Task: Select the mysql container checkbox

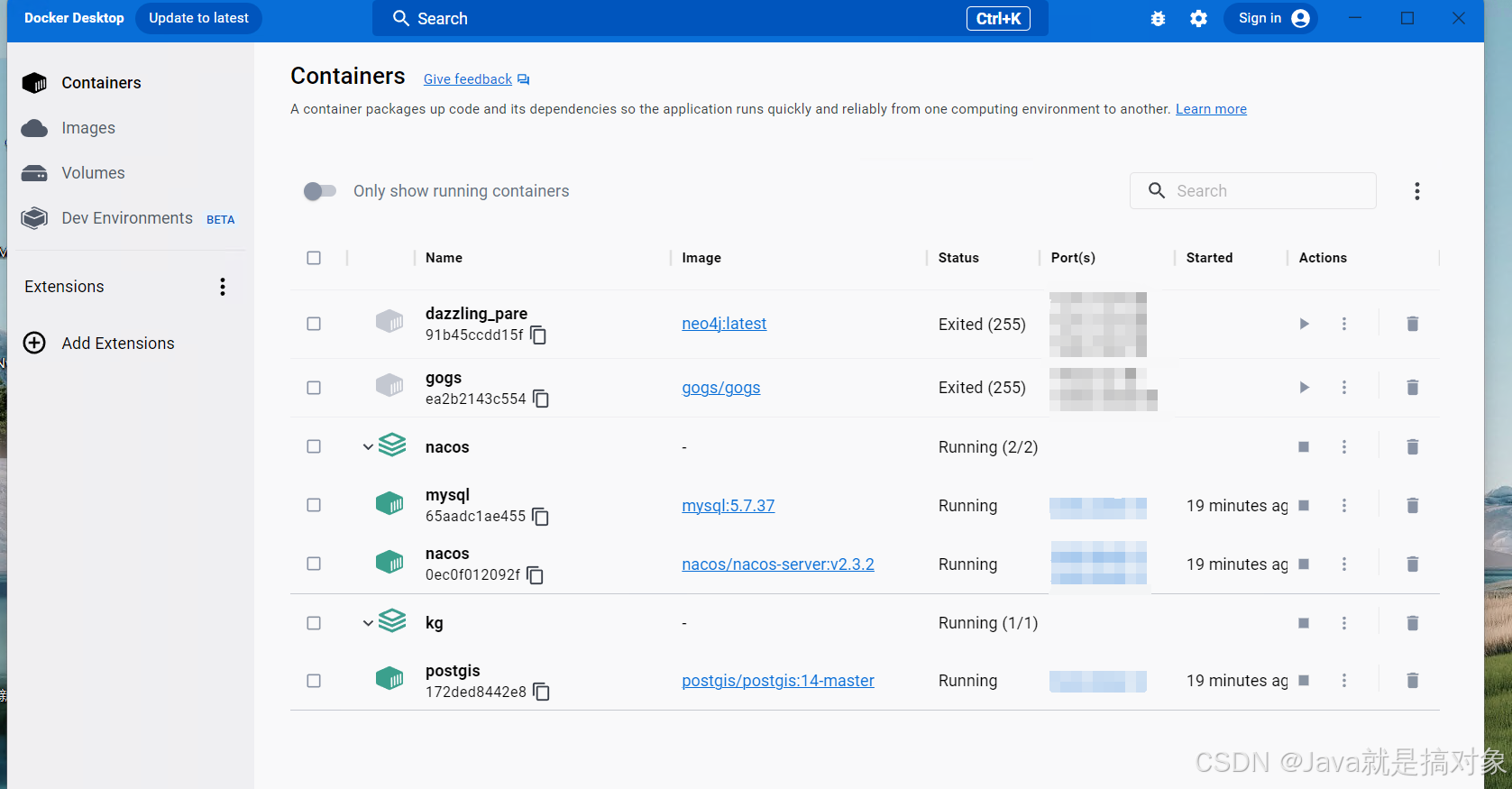Action: [314, 505]
